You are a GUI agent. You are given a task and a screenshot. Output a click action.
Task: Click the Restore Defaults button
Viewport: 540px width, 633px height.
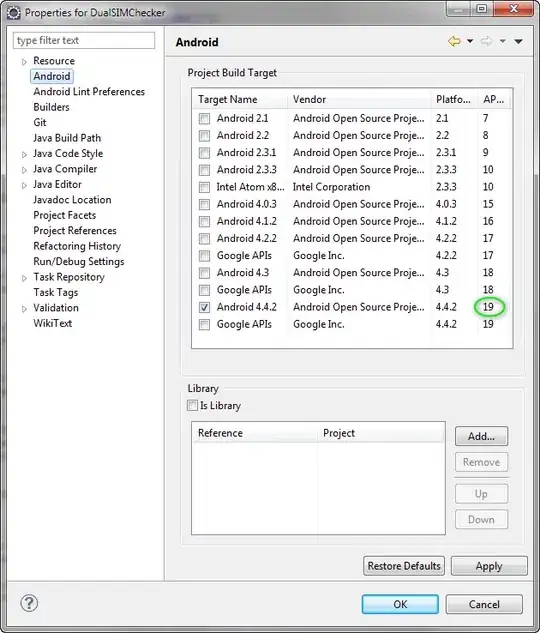click(x=404, y=566)
